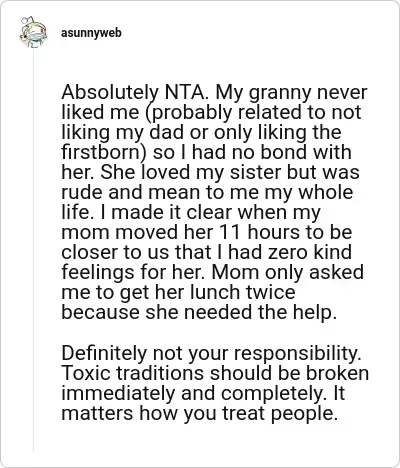Click the line 'me to get her lunch twice'
Viewport: 400px width, 468px height.
(x=178, y=292)
